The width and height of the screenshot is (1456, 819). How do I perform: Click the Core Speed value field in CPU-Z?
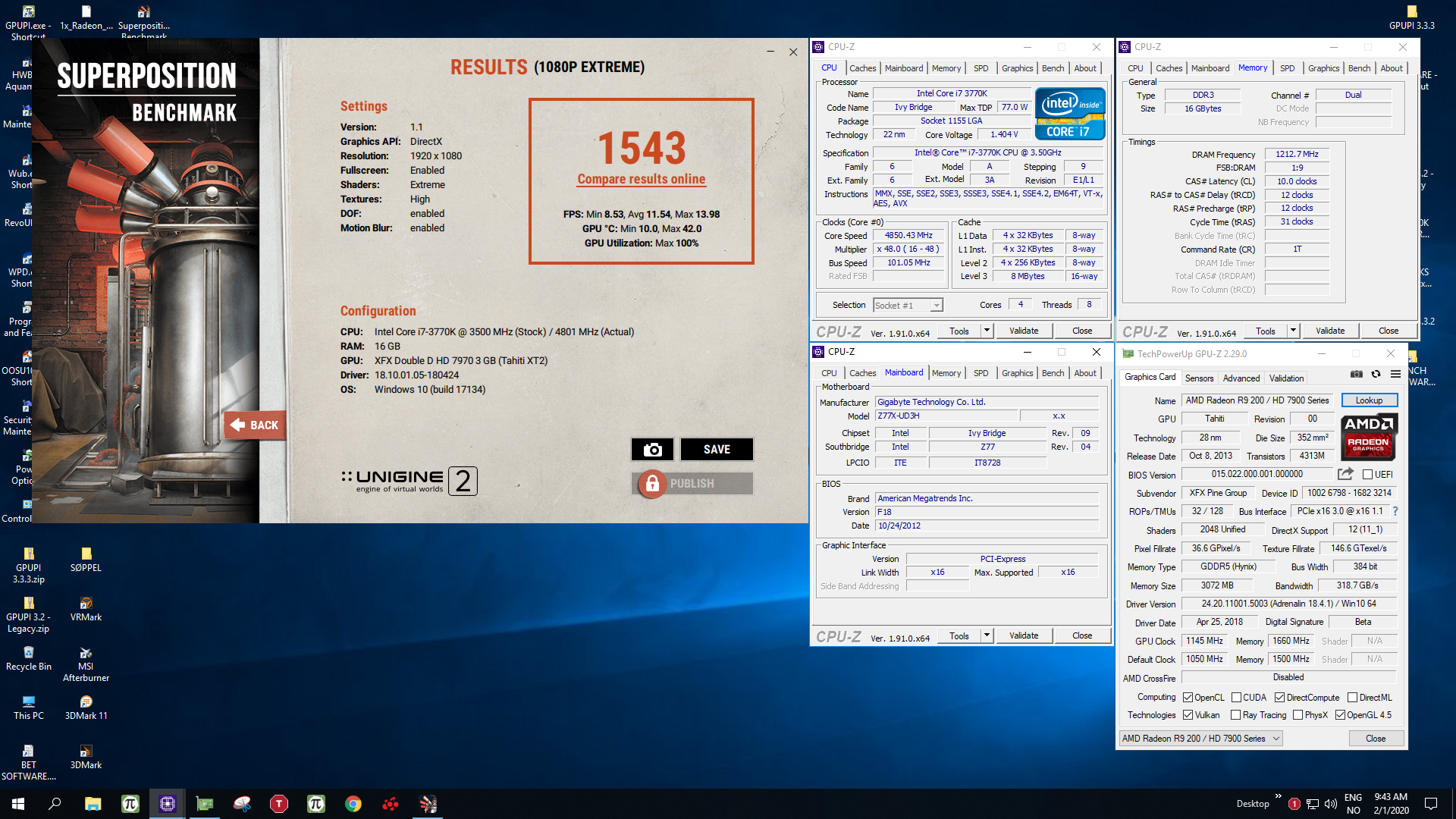pyautogui.click(x=908, y=236)
